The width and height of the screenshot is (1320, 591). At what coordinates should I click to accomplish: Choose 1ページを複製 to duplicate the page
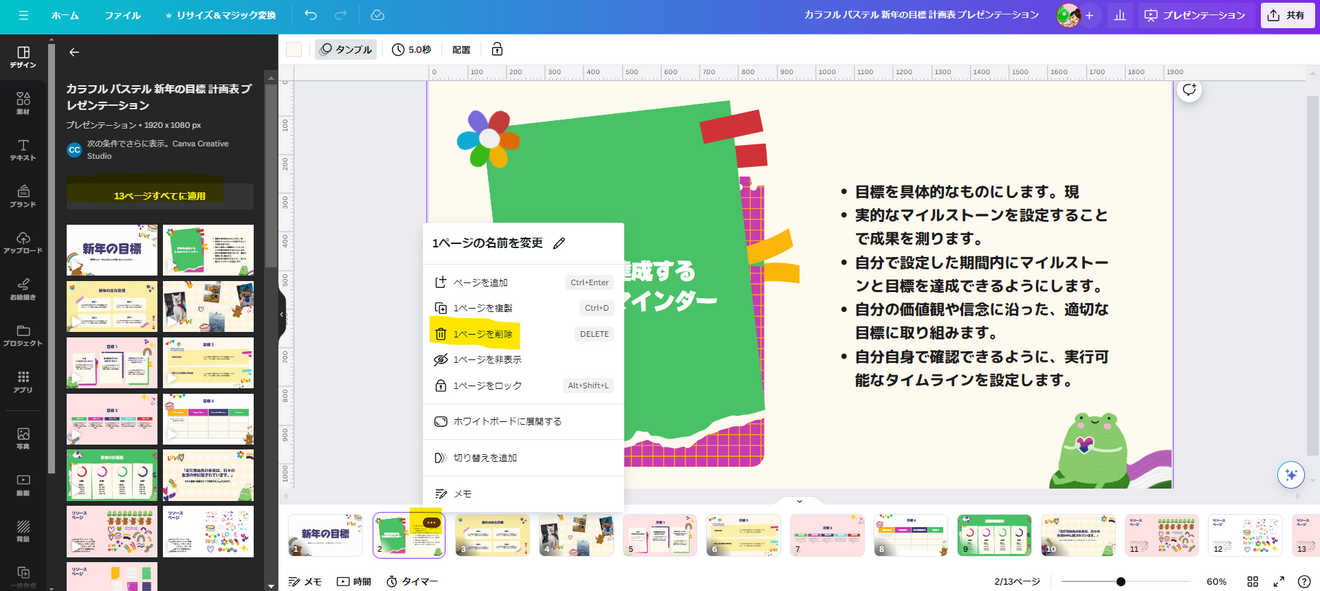(x=481, y=307)
